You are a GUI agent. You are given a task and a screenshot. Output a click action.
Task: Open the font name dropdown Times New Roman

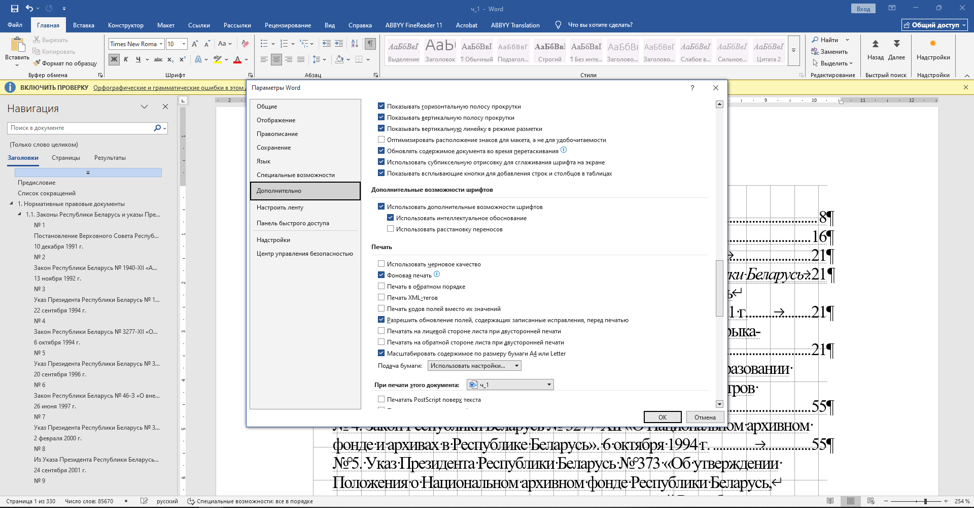[x=136, y=43]
